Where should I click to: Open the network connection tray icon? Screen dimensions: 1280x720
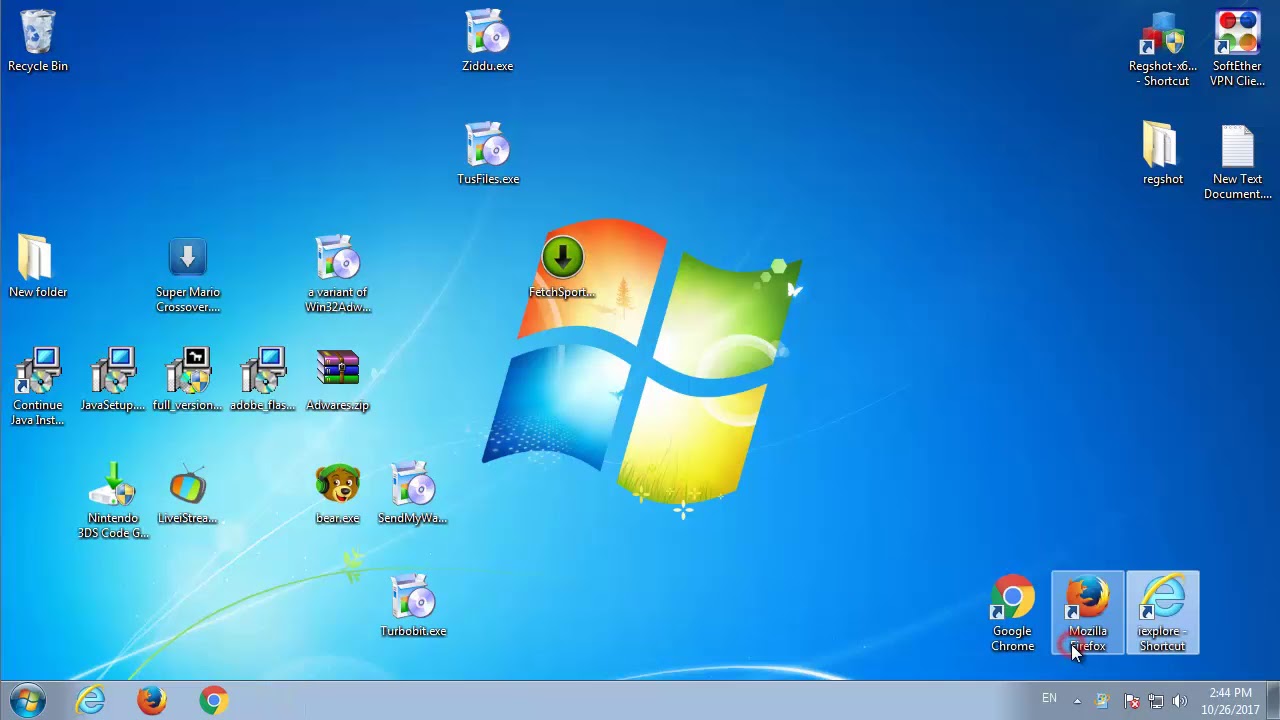(x=1156, y=701)
